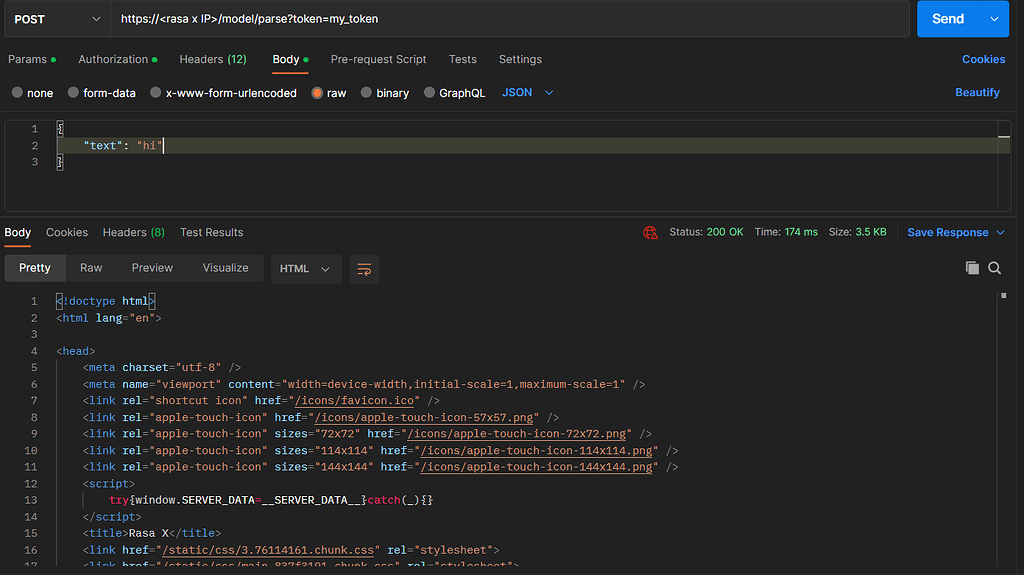The width and height of the screenshot is (1024, 575).
Task: Select the form-data radio button
Action: point(74,93)
